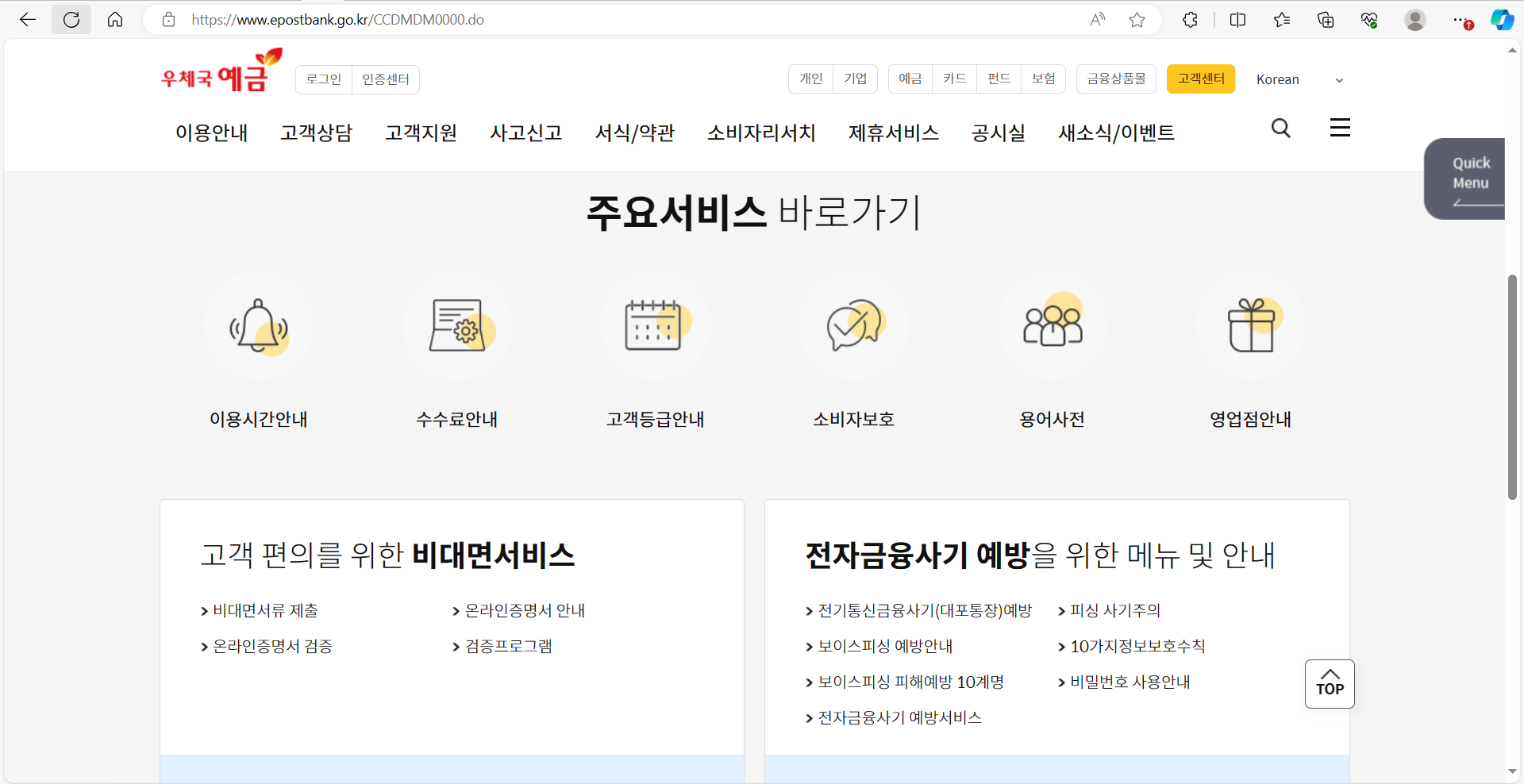This screenshot has height=784, width=1524.
Task: Add page to favorites star icon
Action: 1137,20
